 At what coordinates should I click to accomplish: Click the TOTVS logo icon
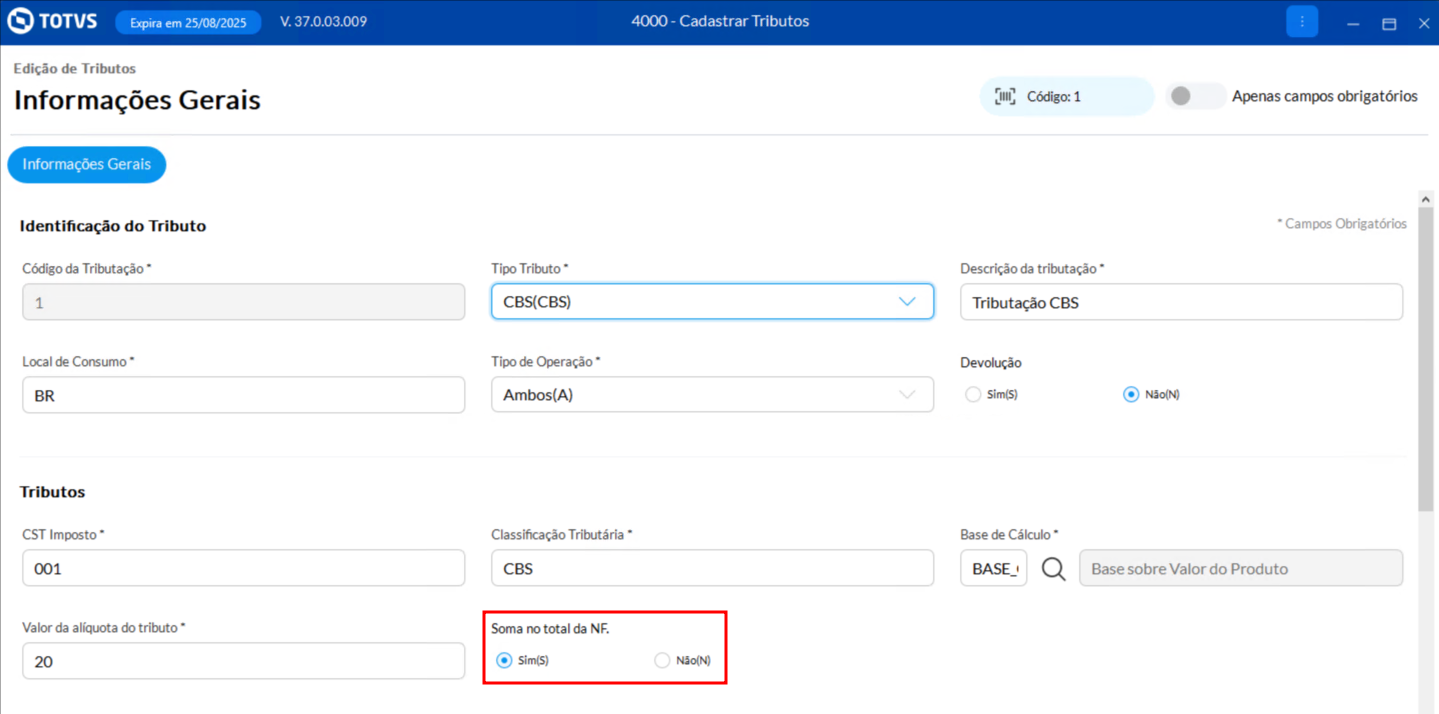point(20,21)
